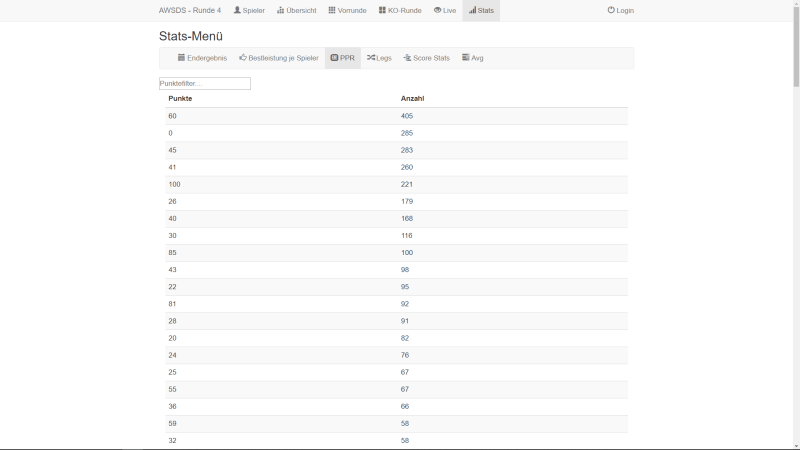Switch to the PPR tab
The width and height of the screenshot is (800, 450).
[x=342, y=58]
